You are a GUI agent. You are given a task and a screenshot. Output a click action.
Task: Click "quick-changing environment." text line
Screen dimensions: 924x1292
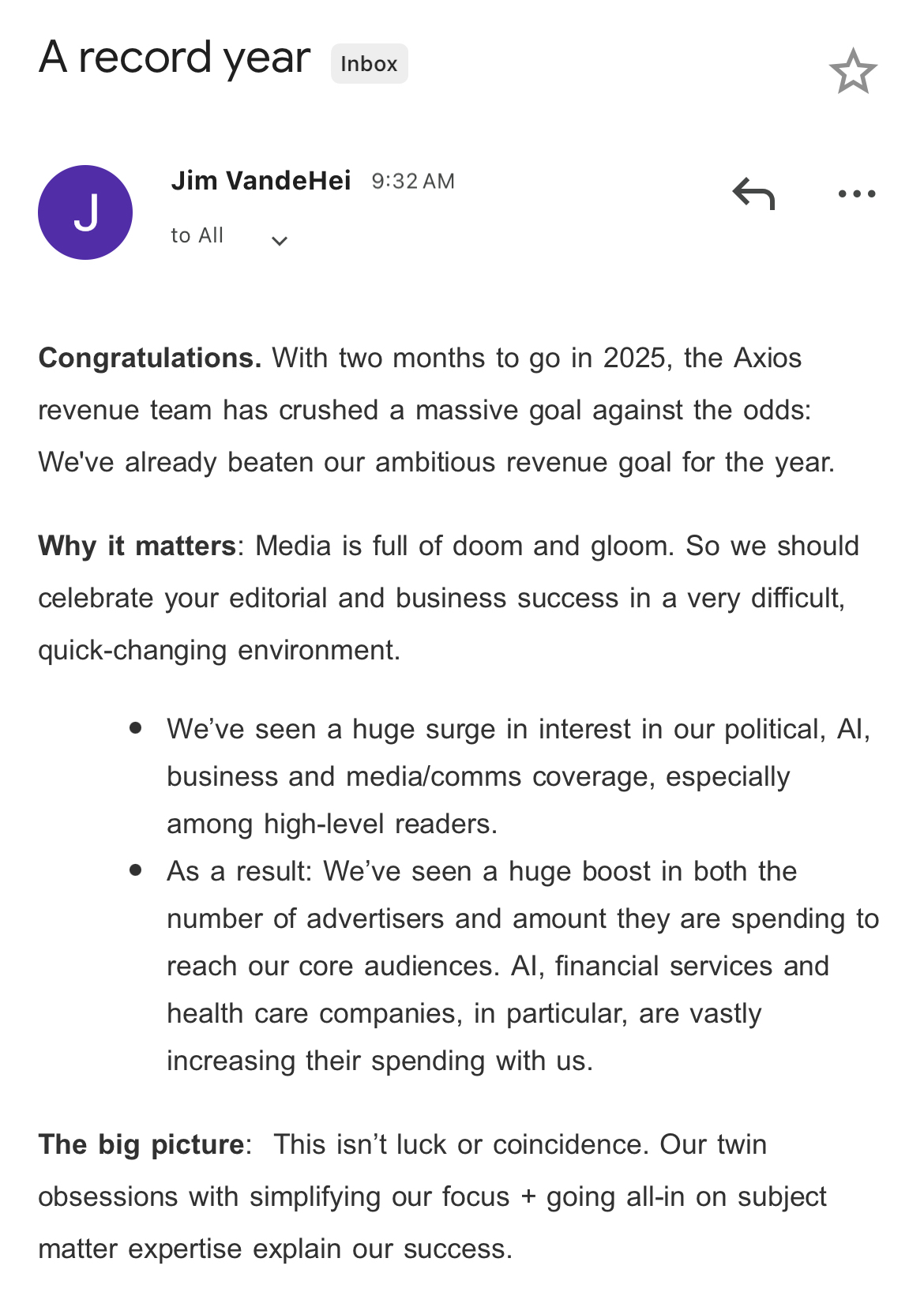tap(219, 651)
